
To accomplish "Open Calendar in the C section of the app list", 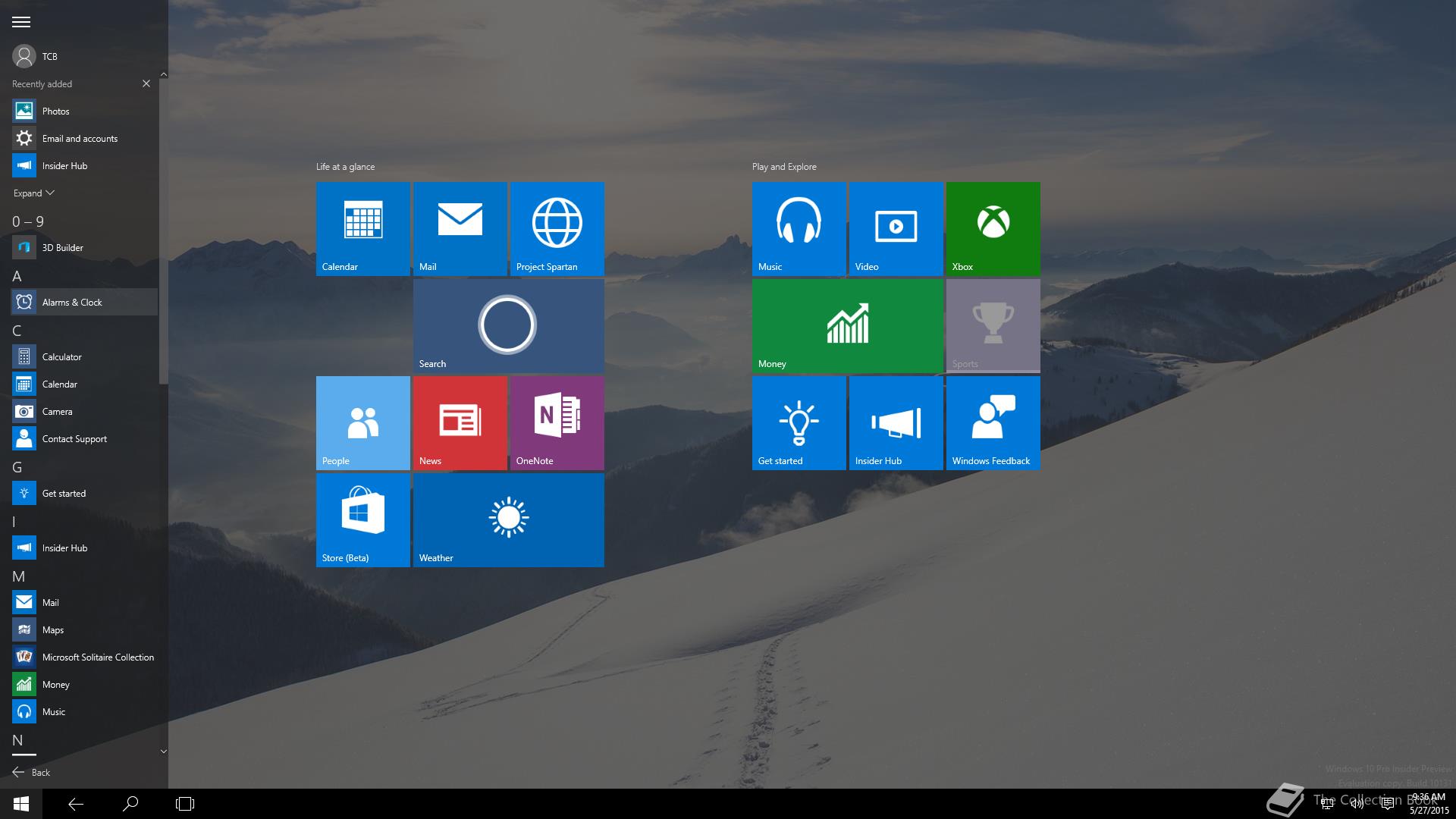I will click(x=84, y=384).
